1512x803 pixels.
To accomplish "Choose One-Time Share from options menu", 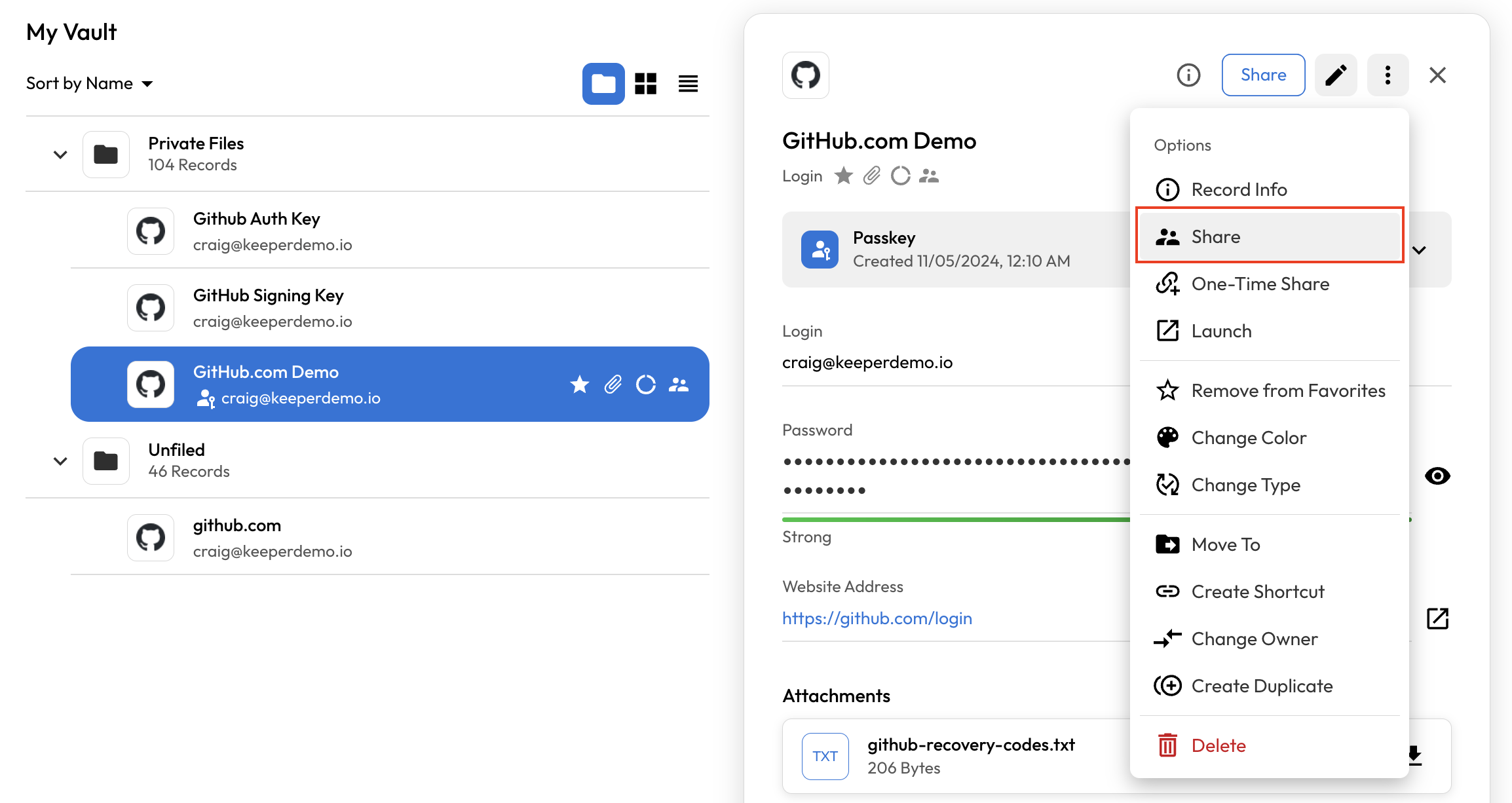I will click(1260, 284).
